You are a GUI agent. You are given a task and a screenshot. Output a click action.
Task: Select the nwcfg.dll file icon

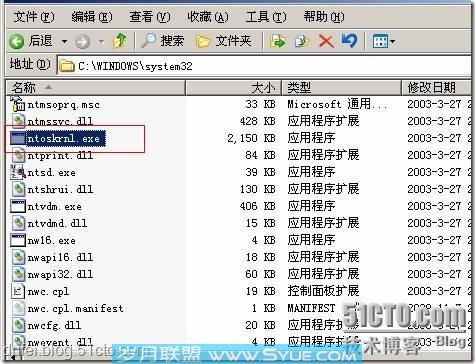pos(18,325)
